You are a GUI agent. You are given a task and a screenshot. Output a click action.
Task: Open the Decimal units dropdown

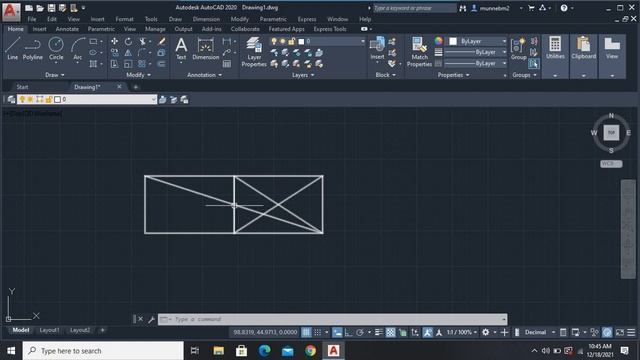[539, 332]
